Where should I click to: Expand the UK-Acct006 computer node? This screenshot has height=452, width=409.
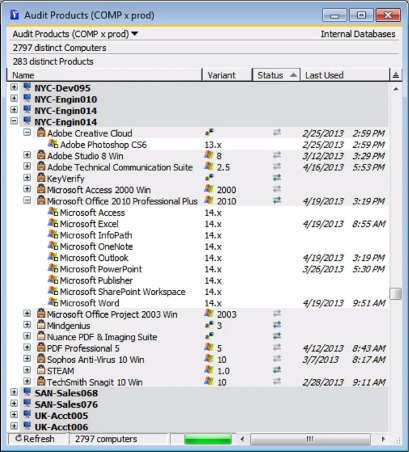[x=14, y=426]
